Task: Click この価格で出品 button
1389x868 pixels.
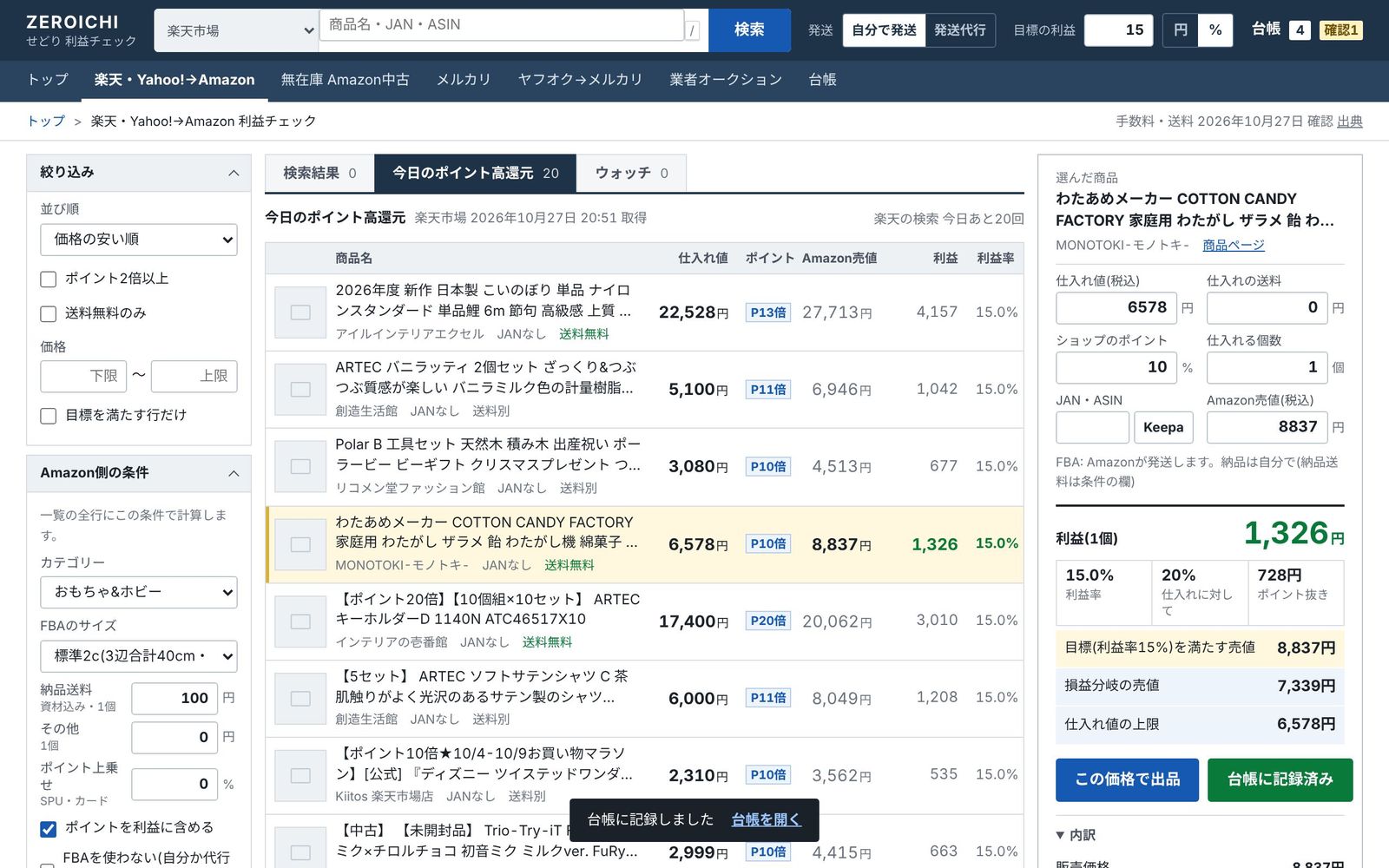Action: coord(1127,779)
